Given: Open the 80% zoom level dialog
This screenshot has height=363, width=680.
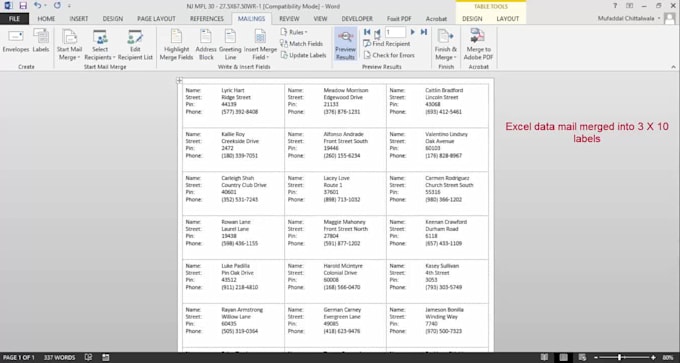Looking at the screenshot, I should [x=667, y=357].
